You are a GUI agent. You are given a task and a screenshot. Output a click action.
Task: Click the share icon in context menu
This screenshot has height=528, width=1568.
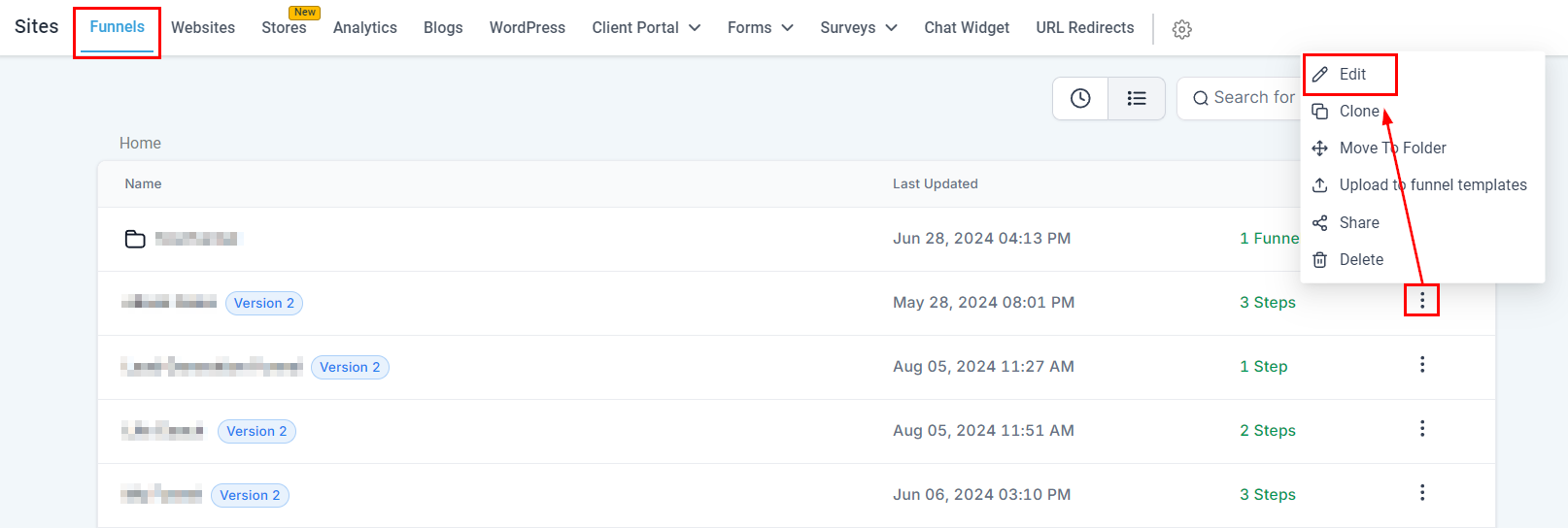click(x=1319, y=223)
